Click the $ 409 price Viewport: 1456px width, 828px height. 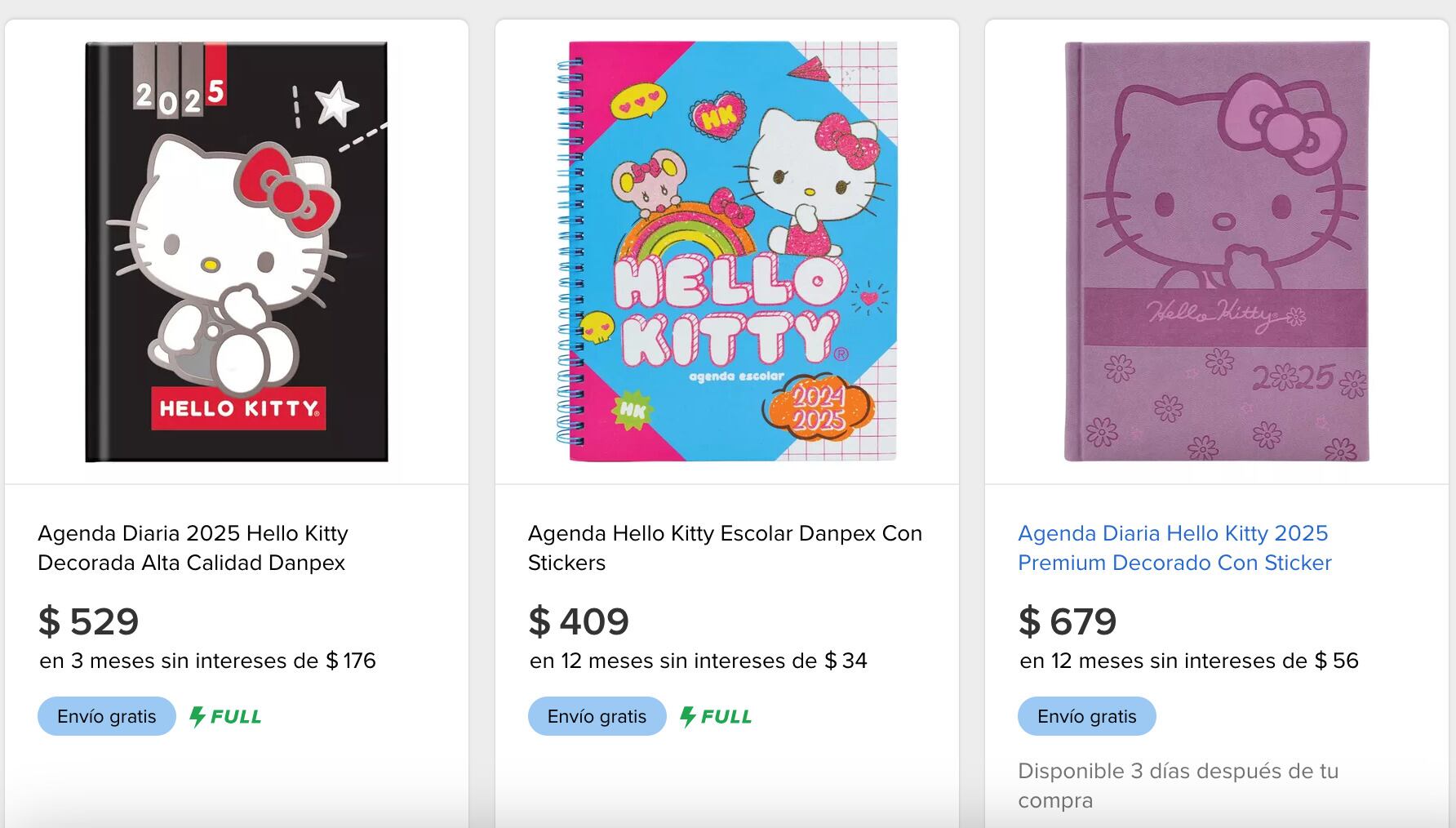coord(579,621)
